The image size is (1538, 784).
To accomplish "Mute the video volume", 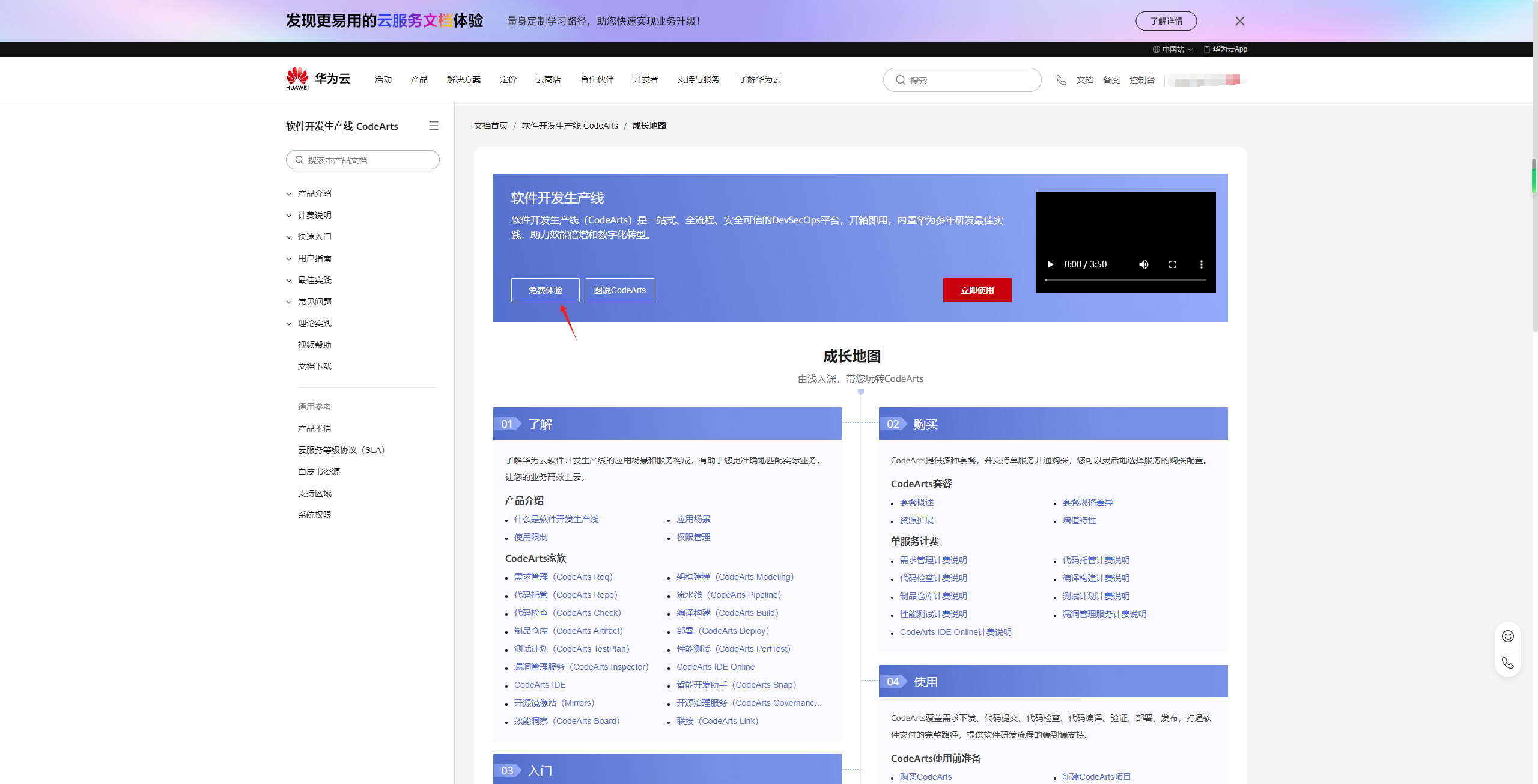I will coord(1143,264).
